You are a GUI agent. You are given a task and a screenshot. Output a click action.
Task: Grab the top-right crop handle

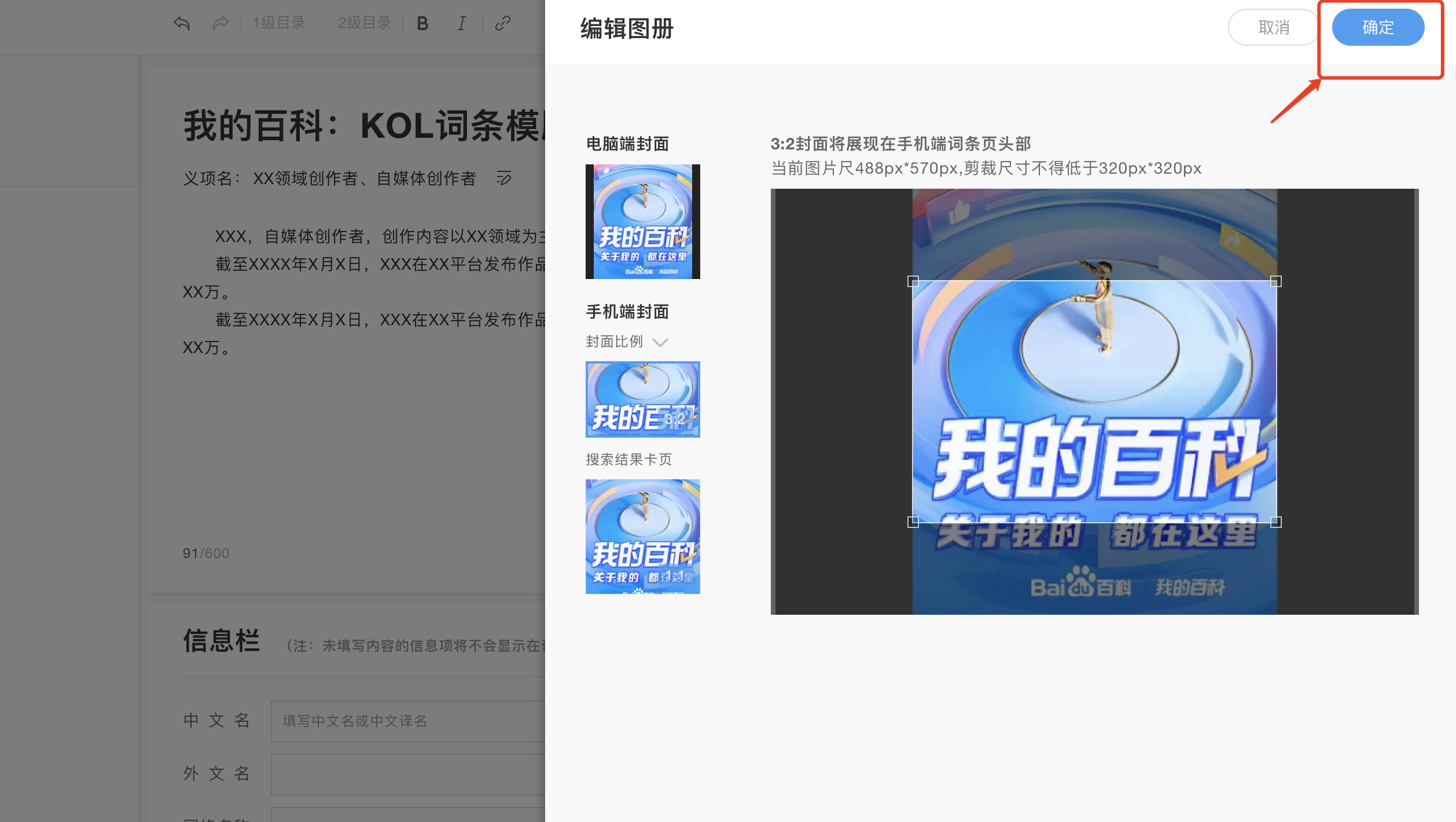(1276, 281)
